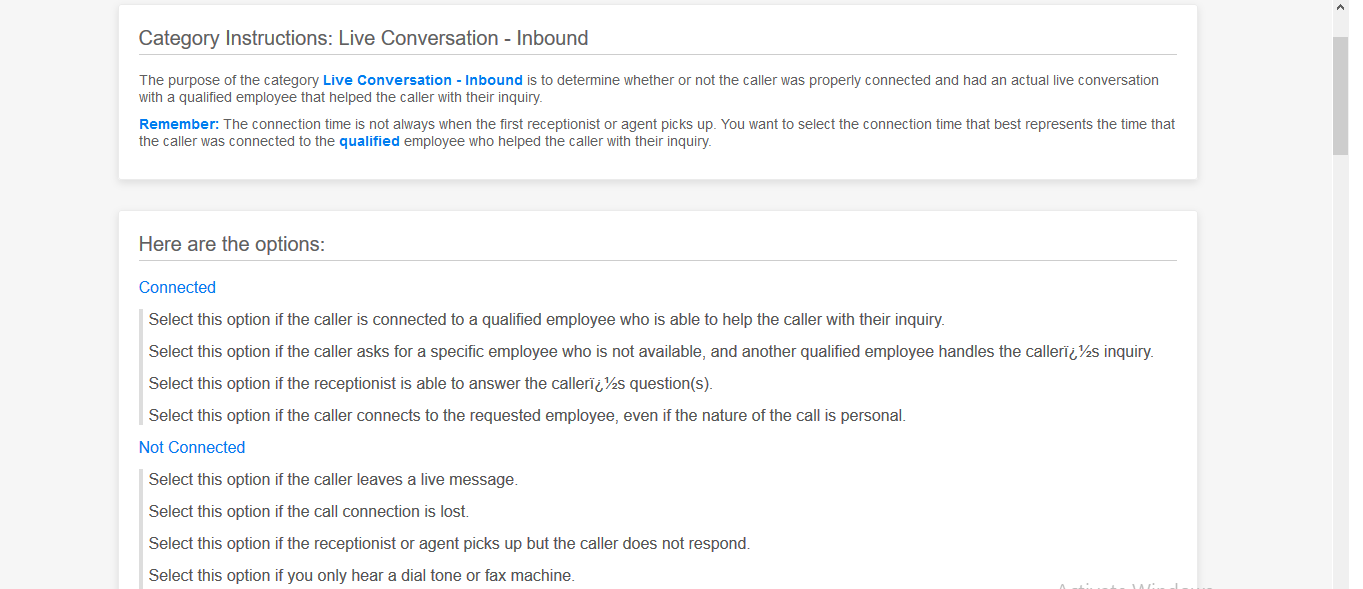Click the line about call connection lost
This screenshot has height=589, width=1363.
[x=308, y=512]
